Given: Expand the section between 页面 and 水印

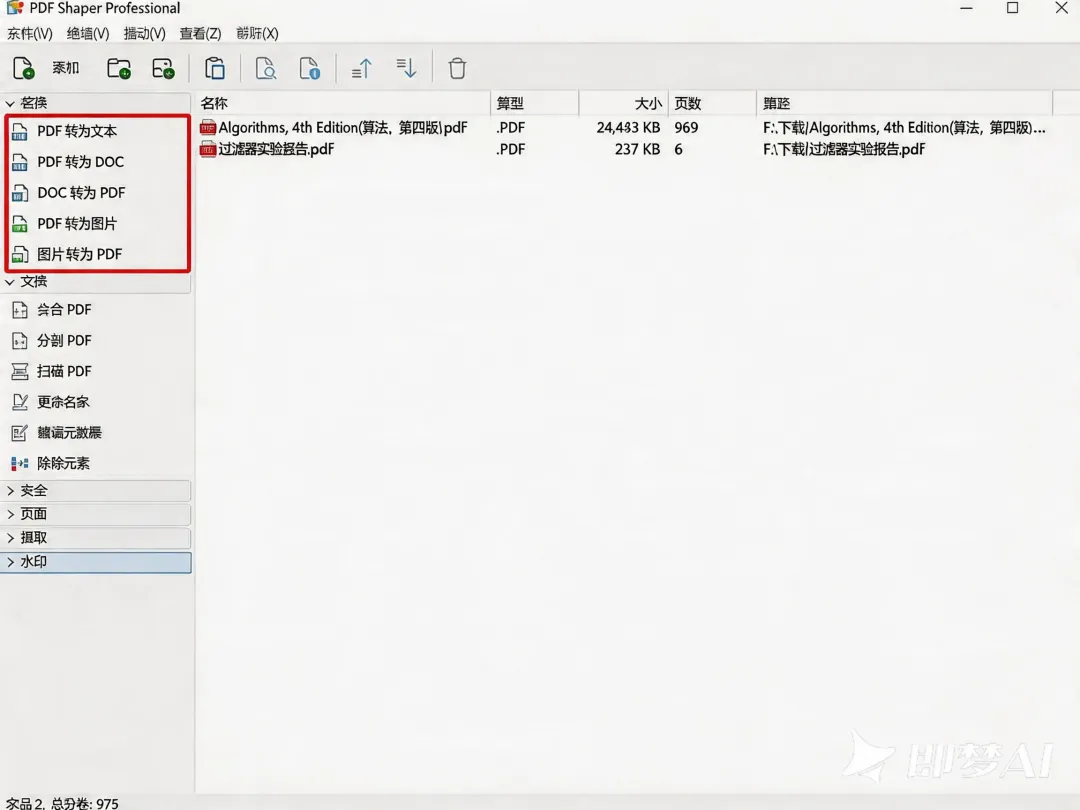Looking at the screenshot, I should pos(96,538).
